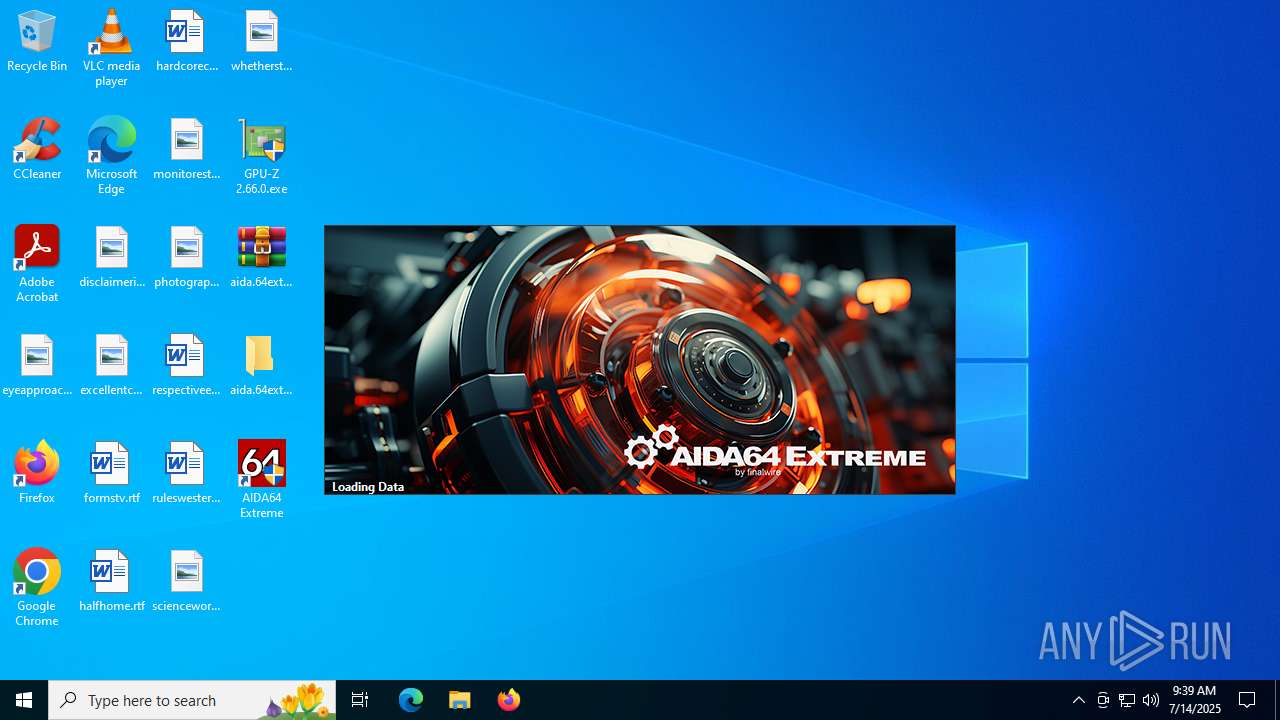Select the hardcorec... Word document
The image size is (1280, 720).
(186, 41)
